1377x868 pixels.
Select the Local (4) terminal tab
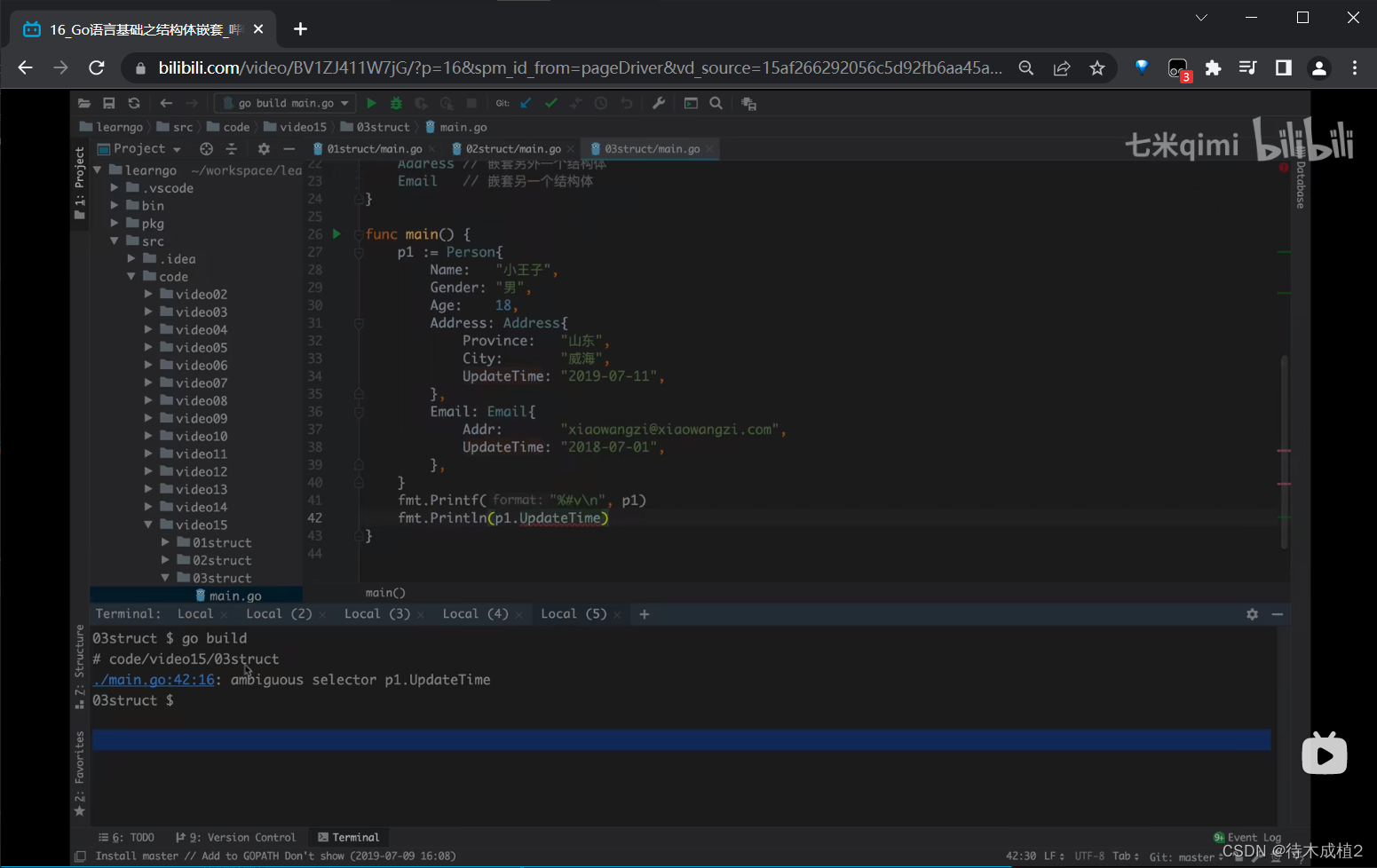tap(475, 614)
